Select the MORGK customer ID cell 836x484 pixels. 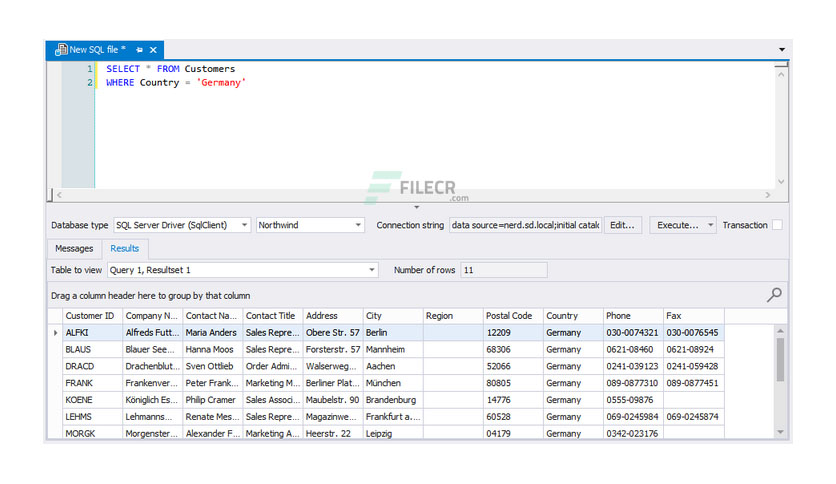click(x=92, y=433)
